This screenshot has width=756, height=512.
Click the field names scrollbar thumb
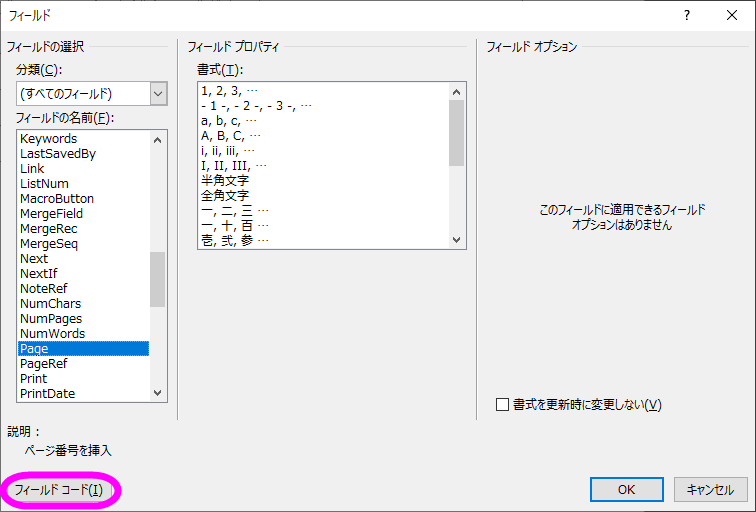158,279
